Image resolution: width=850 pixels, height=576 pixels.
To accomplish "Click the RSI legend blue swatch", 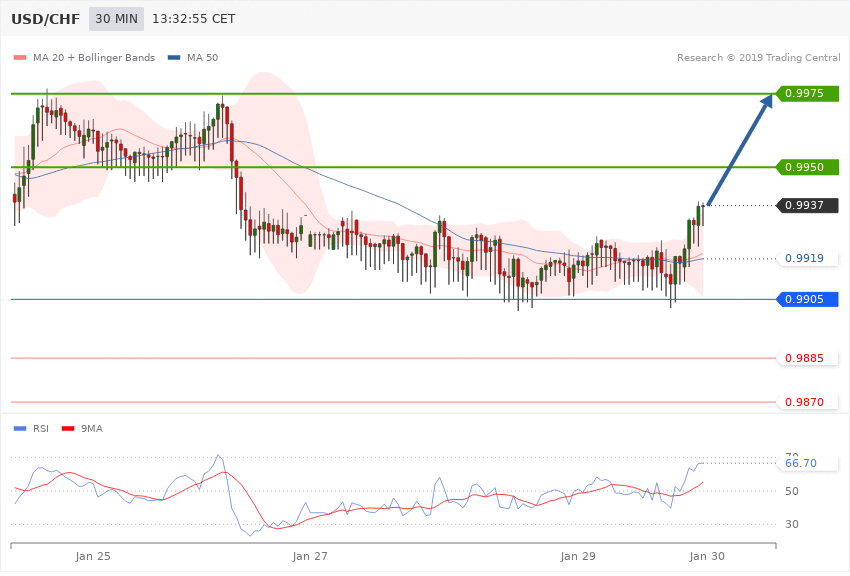I will click(20, 429).
